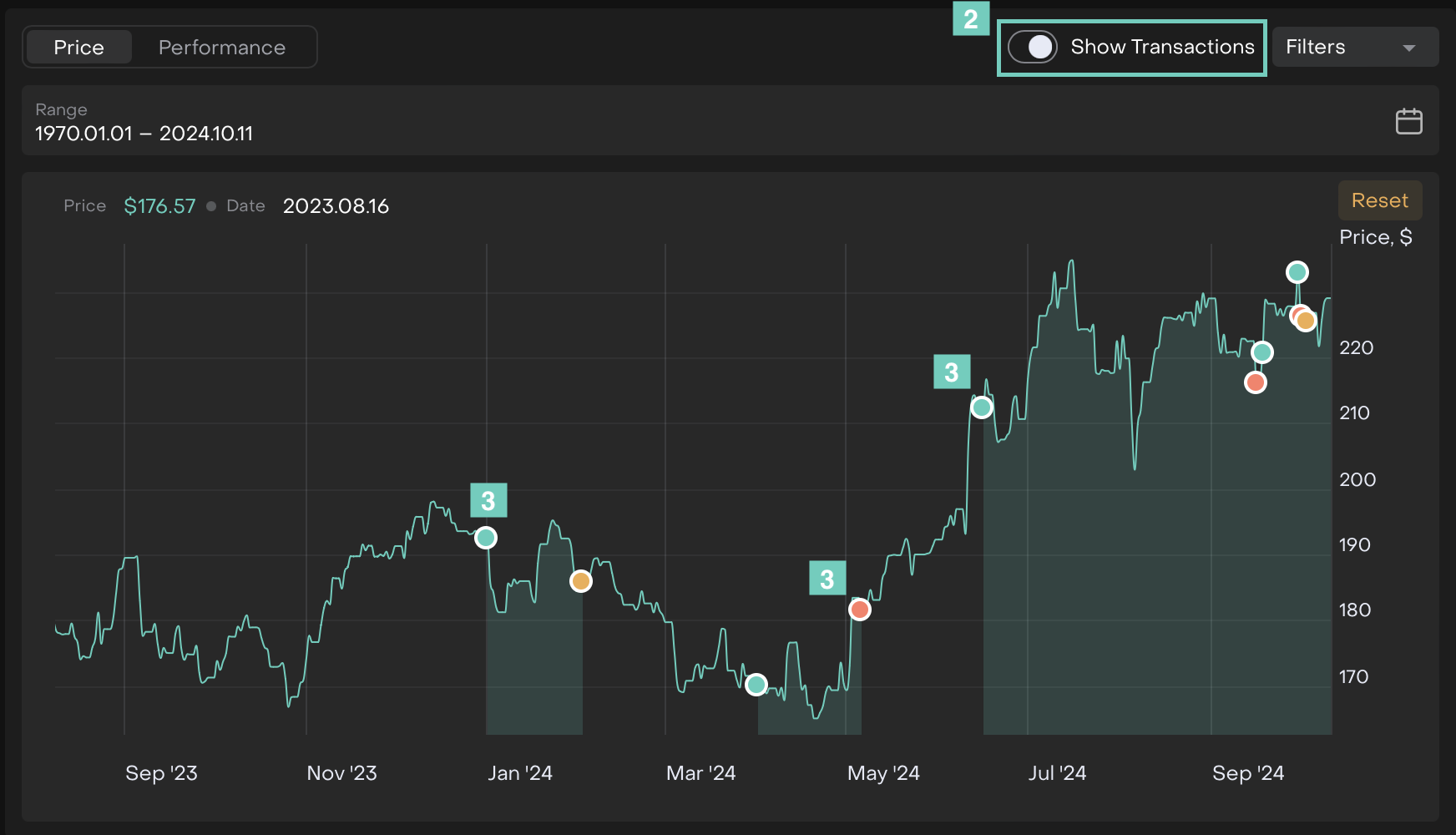The height and width of the screenshot is (835, 1456).
Task: Click the badge 3 near the May '24 marker
Action: tap(827, 578)
